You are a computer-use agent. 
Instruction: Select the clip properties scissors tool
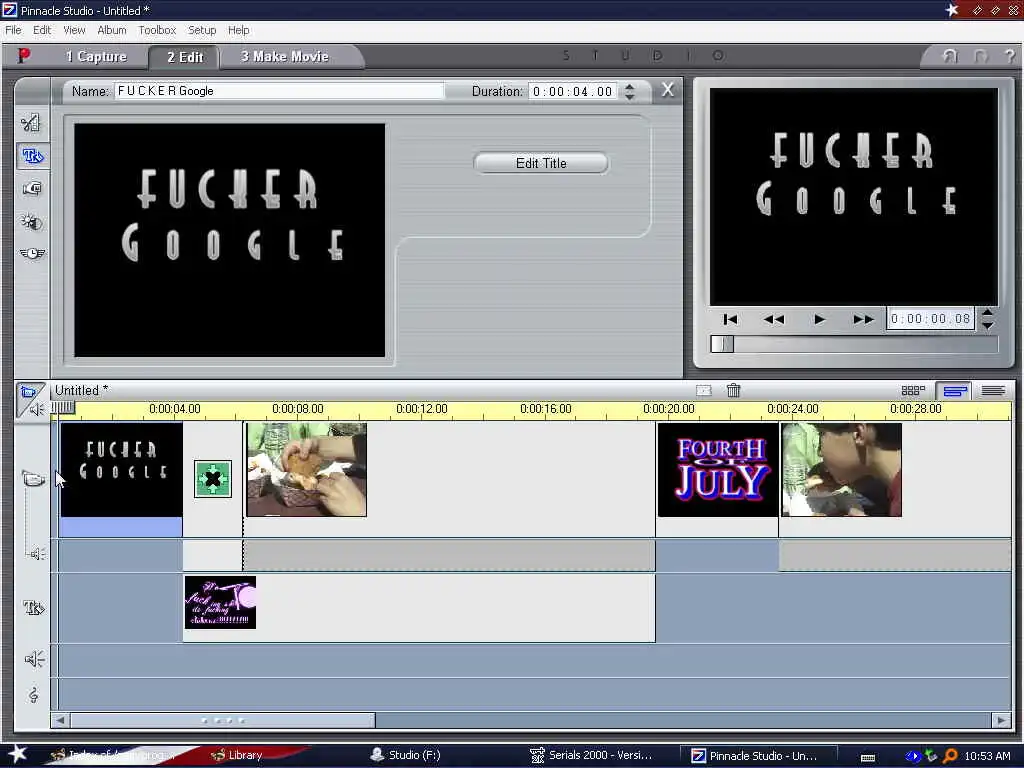pos(31,122)
